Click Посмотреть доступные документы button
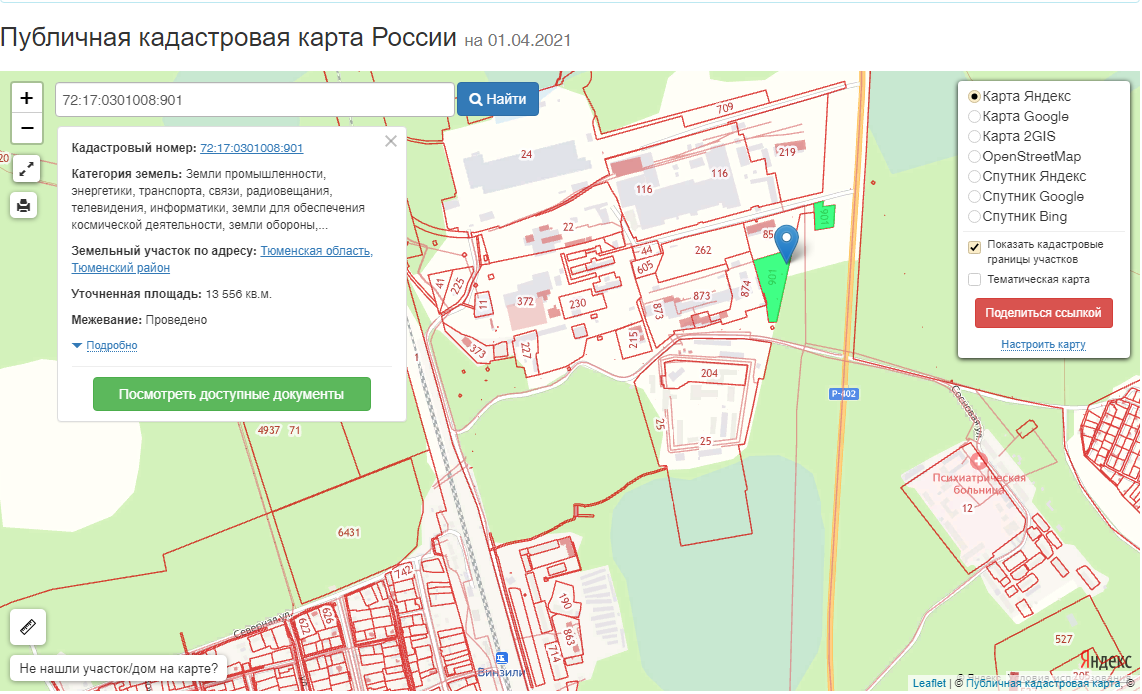Image resolution: width=1142 pixels, height=694 pixels. coord(232,394)
